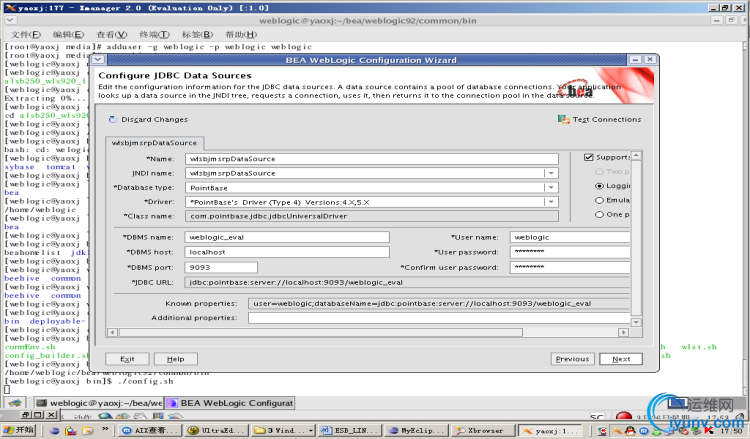Viewport: 750px width, 439px height.
Task: Open the Driver dropdown arrow
Action: point(551,202)
